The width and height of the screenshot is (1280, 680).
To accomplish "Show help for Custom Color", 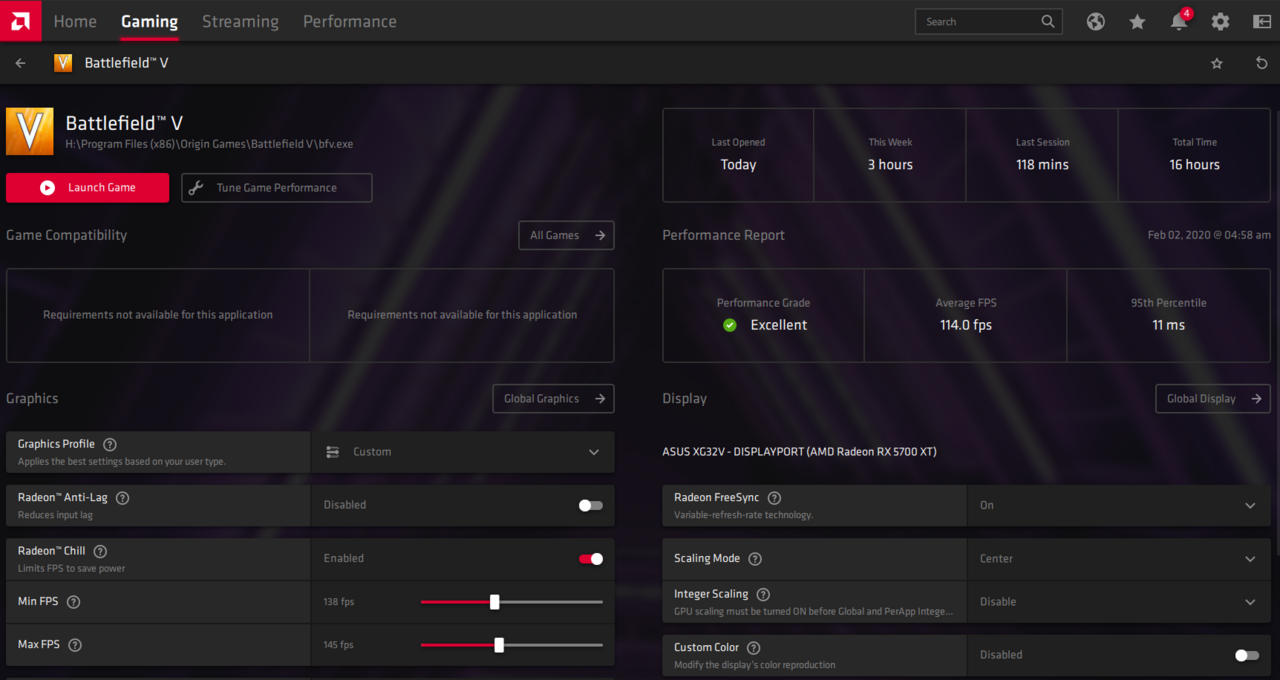I will coord(754,648).
